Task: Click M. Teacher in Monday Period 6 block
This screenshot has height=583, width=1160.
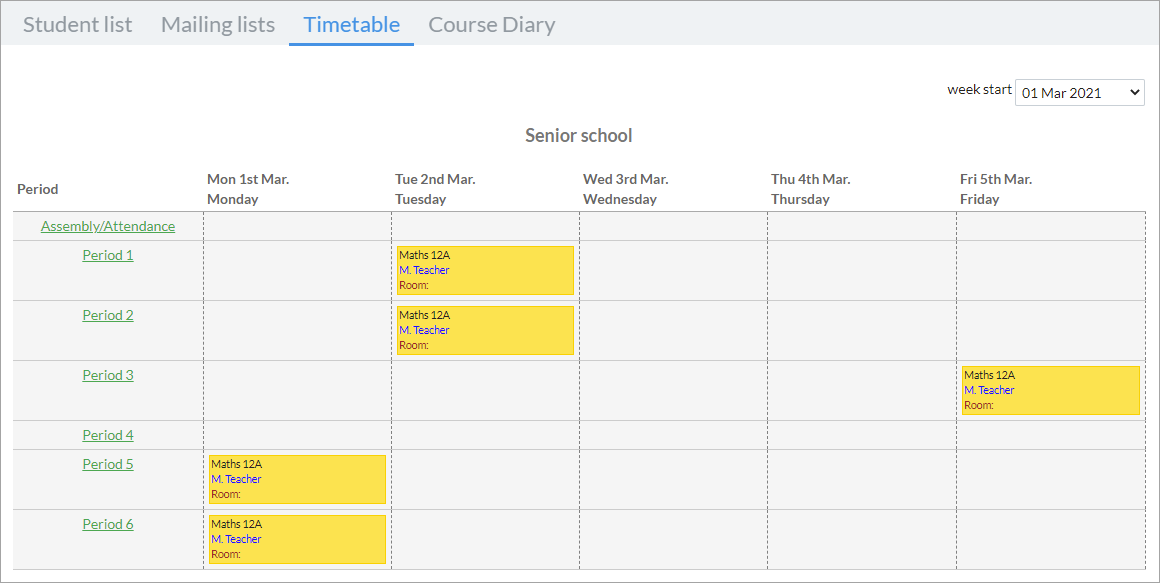Action: click(236, 539)
